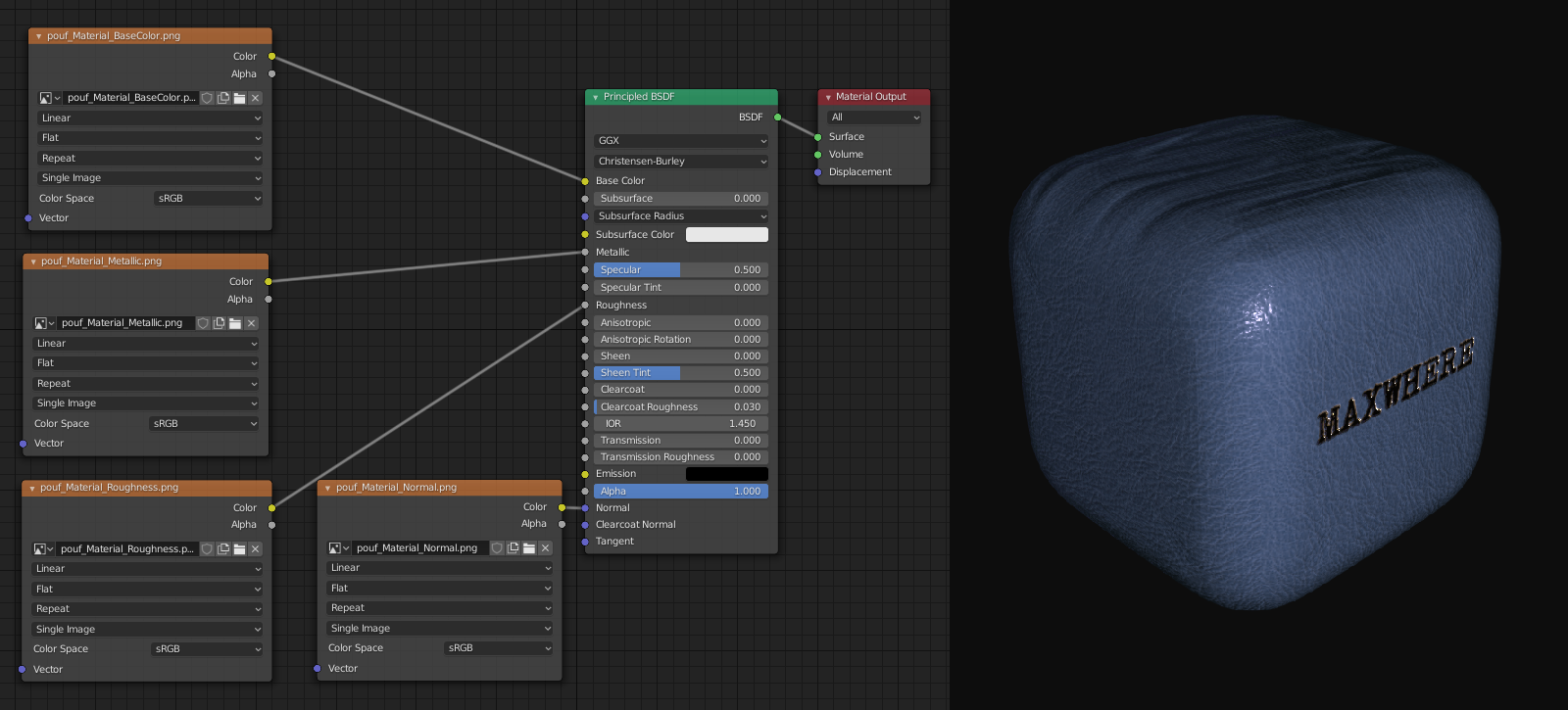The height and width of the screenshot is (710, 1568).
Task: Browse image icon in Metallic node
Action: [45, 323]
